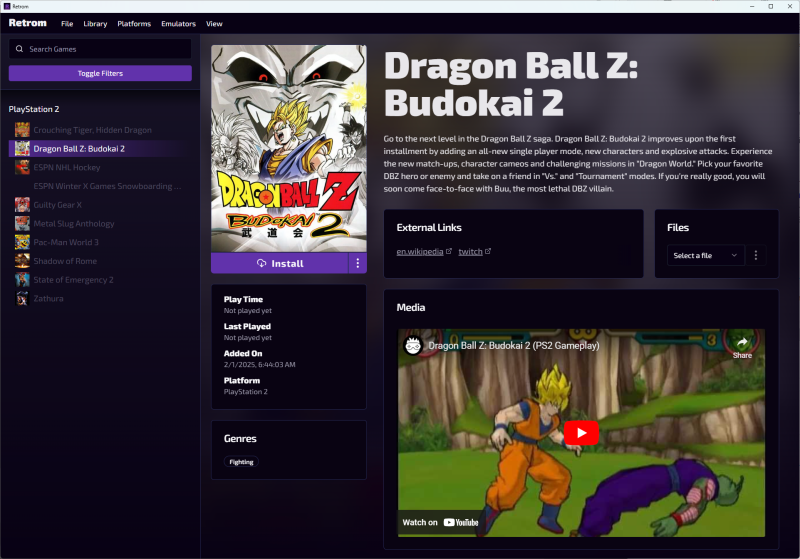800x559 pixels.
Task: Select Guilty Gear X in list
Action: click(100, 205)
